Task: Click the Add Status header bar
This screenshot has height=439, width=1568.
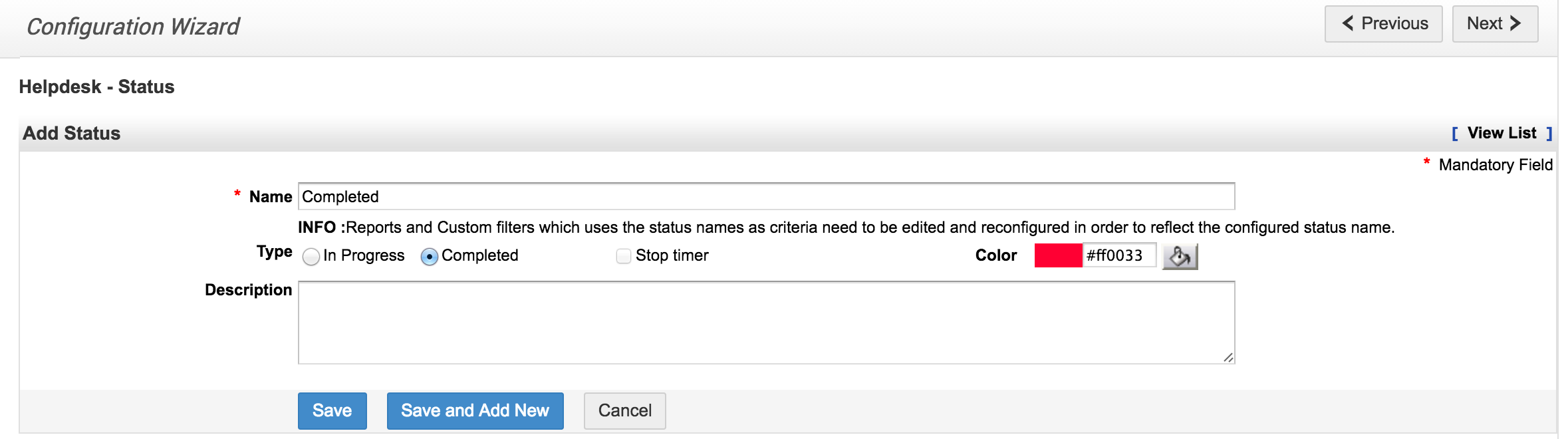Action: [72, 132]
